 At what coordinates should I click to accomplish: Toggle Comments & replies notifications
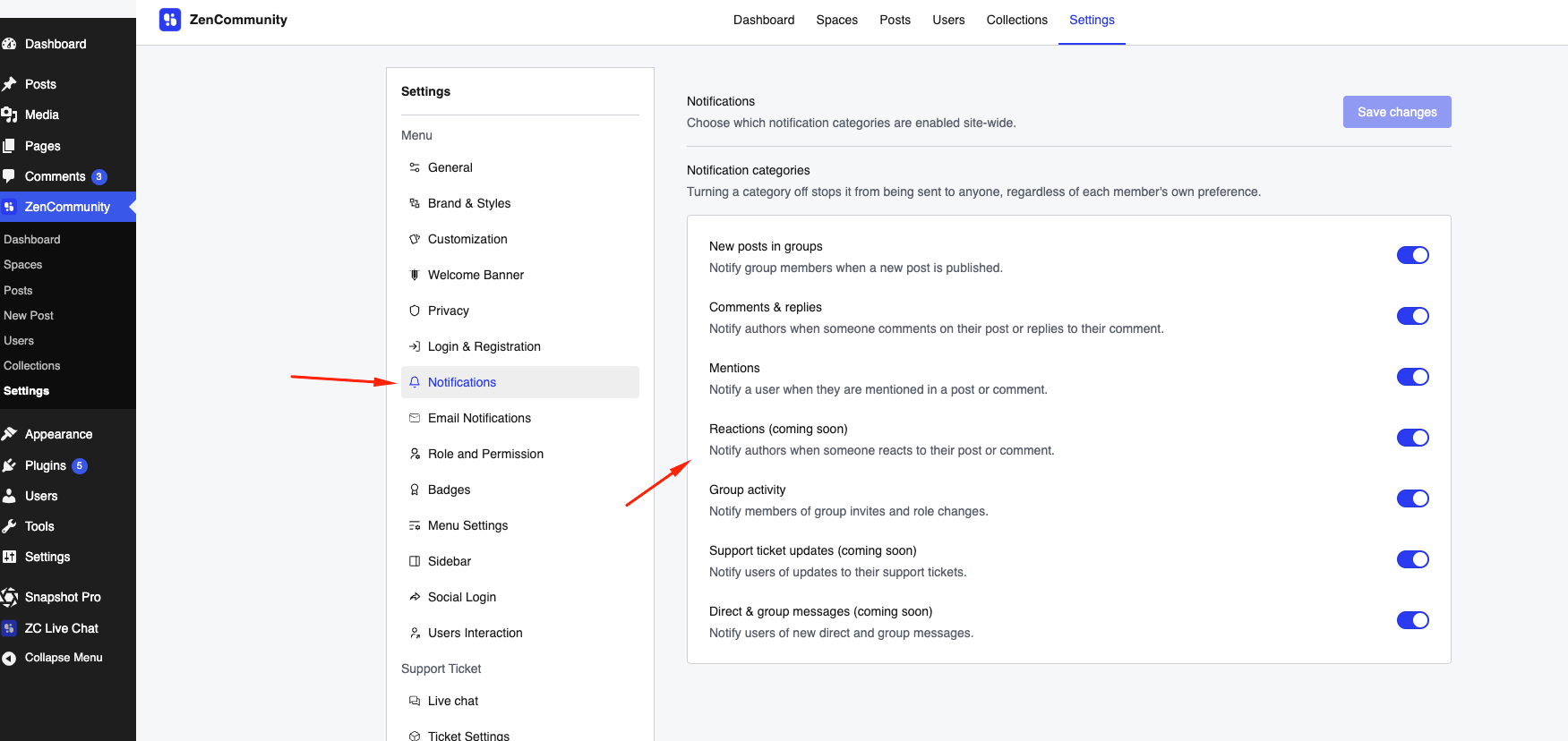[x=1412, y=316]
